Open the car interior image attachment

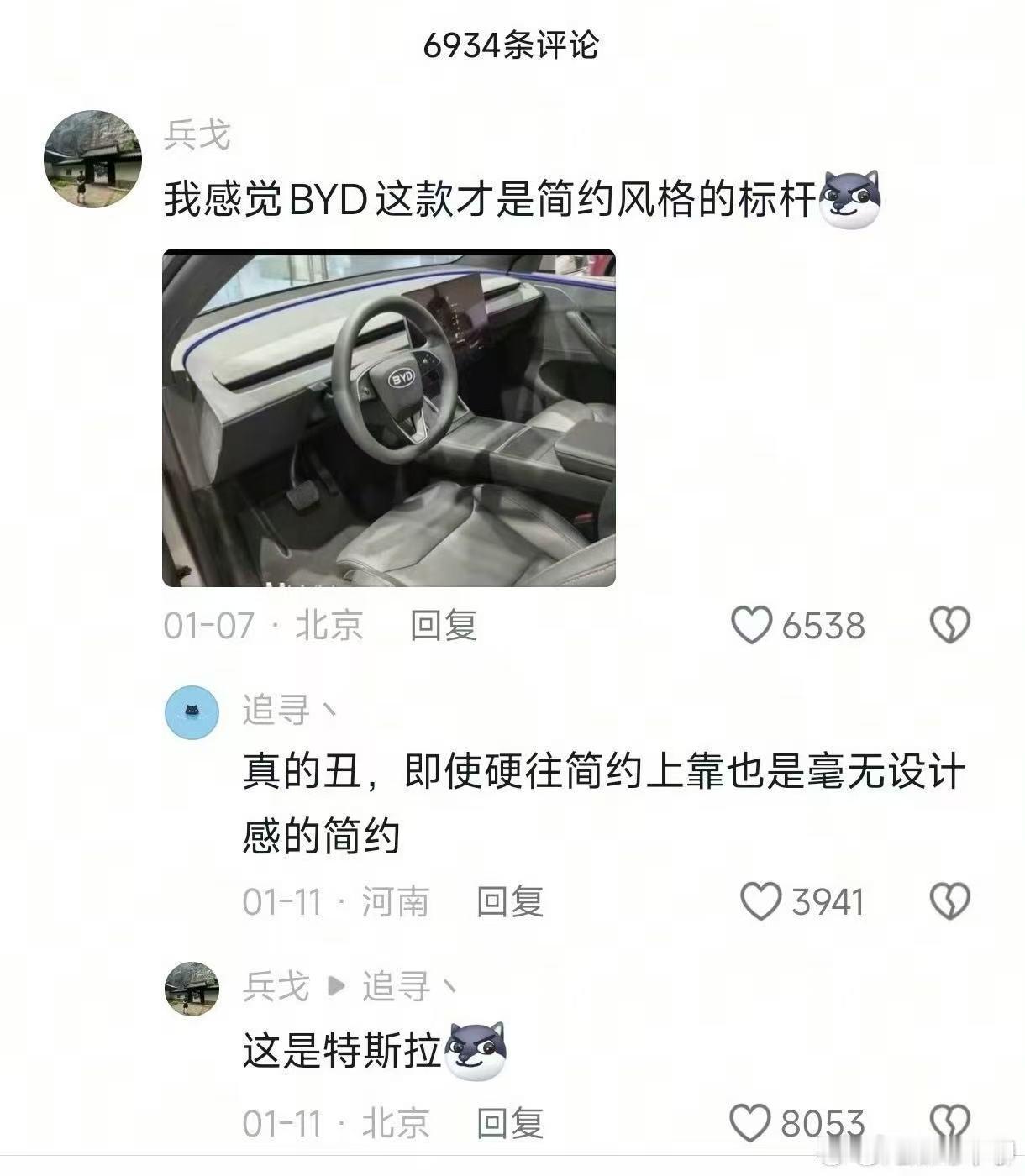tap(389, 417)
